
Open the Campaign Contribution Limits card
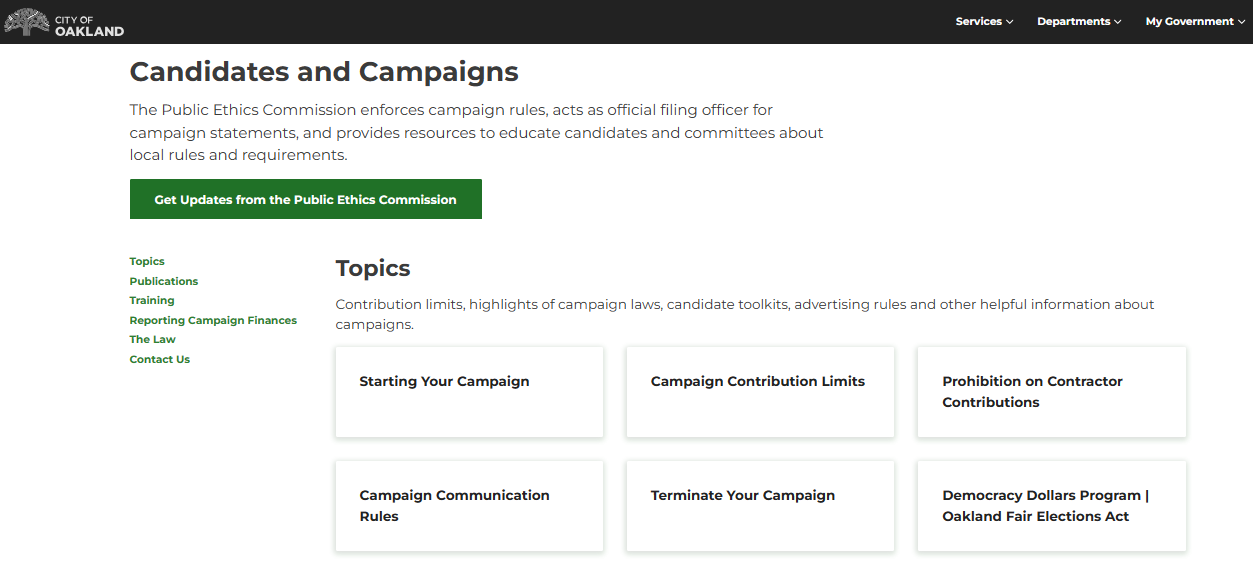click(760, 392)
